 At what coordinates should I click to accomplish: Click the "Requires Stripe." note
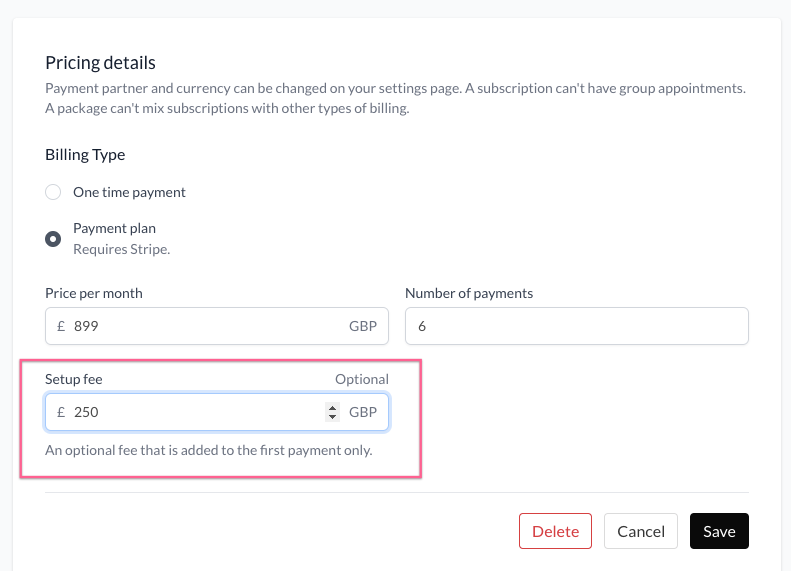[x=121, y=249]
